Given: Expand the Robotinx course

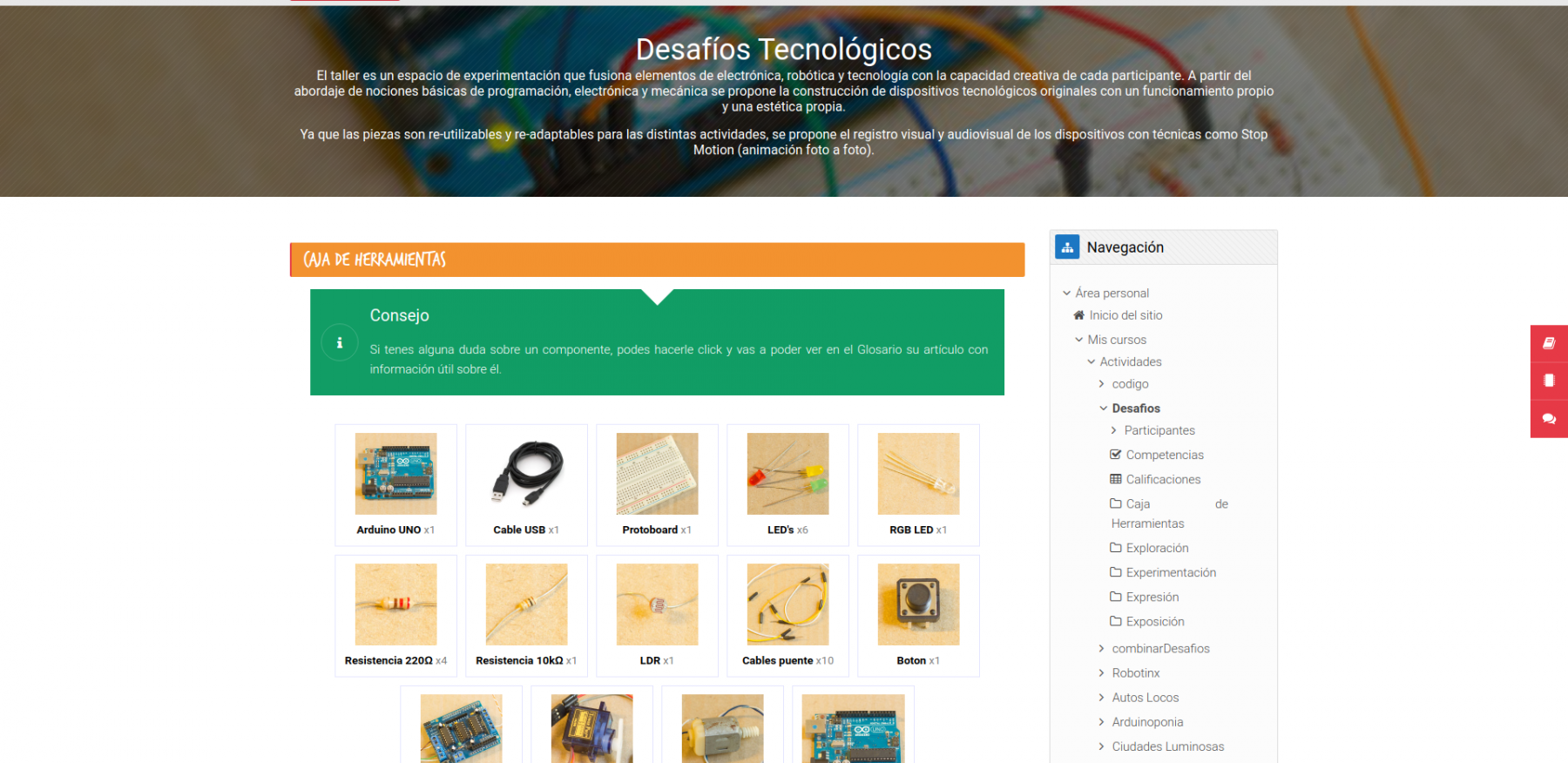Looking at the screenshot, I should pos(1101,673).
